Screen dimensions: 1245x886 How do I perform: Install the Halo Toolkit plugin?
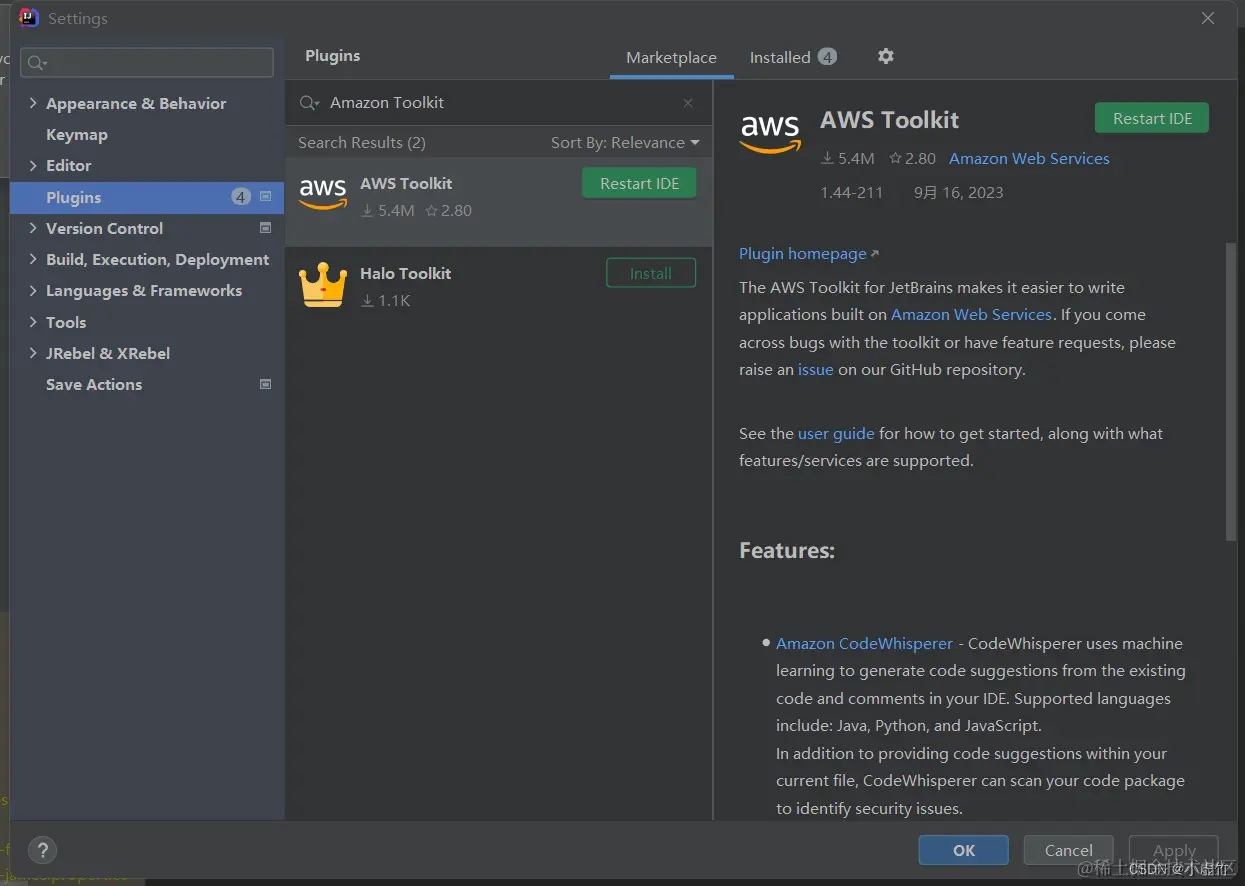(651, 273)
